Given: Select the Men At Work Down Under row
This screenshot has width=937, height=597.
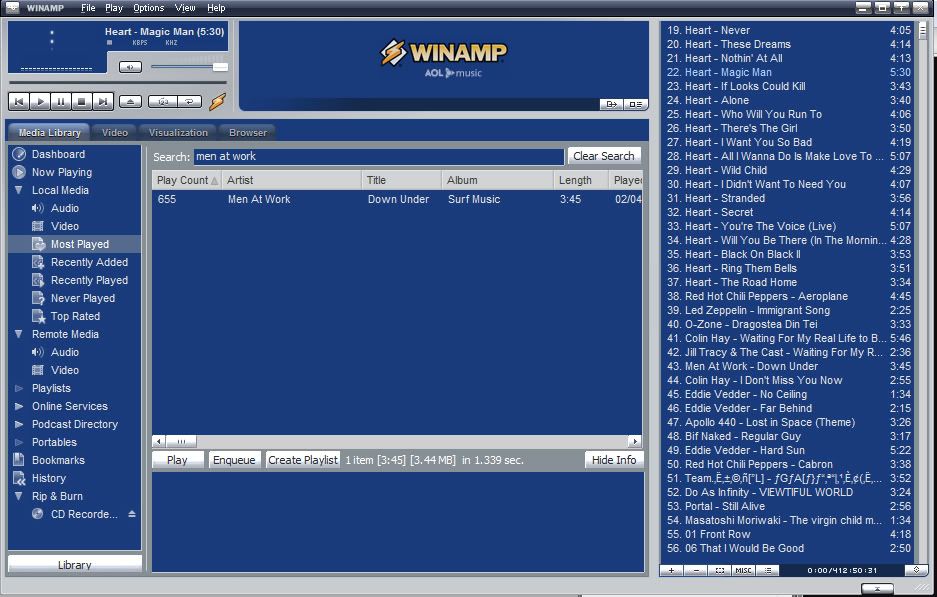Looking at the screenshot, I should click(397, 200).
